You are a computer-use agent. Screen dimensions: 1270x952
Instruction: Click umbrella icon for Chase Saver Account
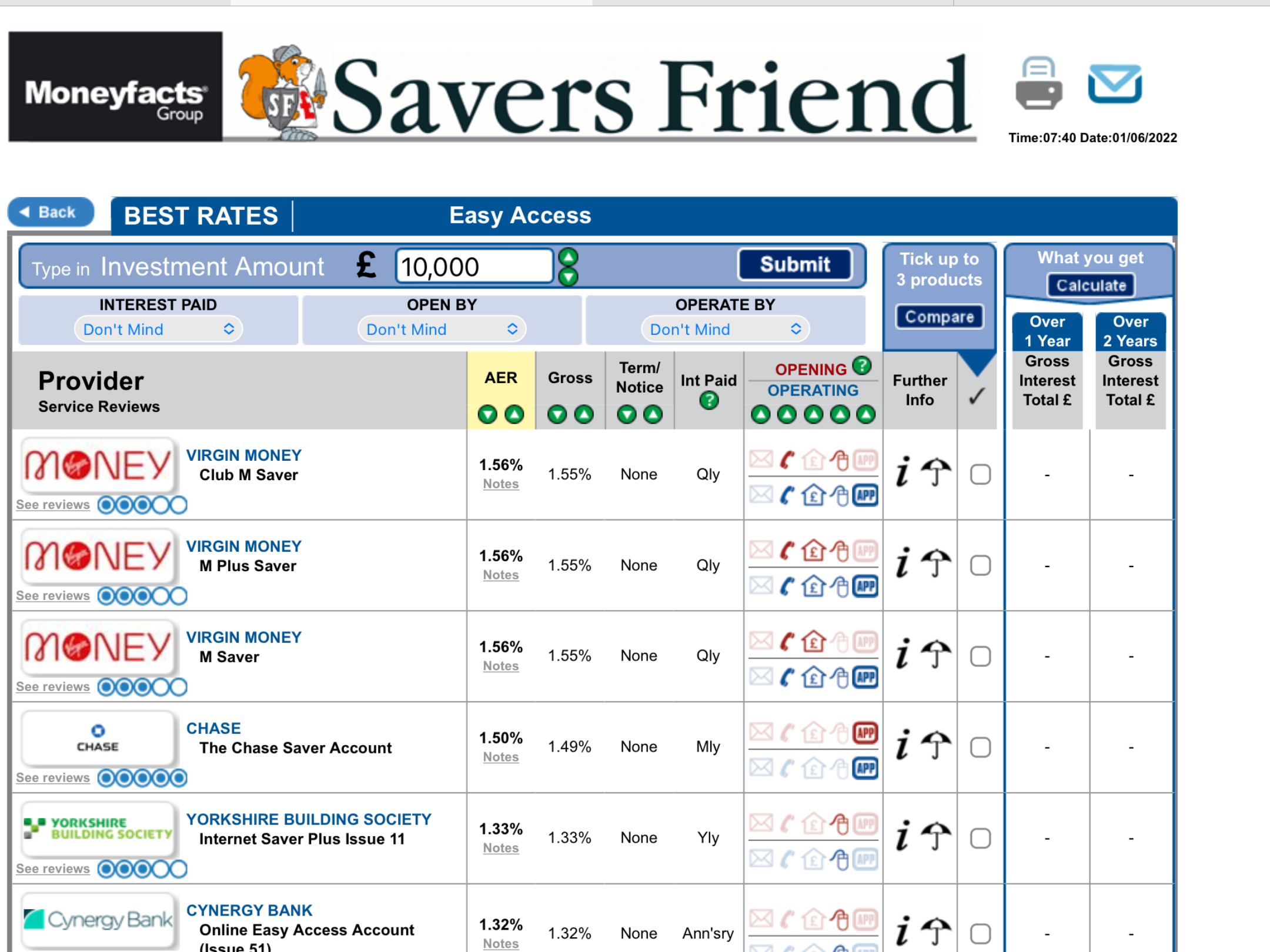[936, 745]
